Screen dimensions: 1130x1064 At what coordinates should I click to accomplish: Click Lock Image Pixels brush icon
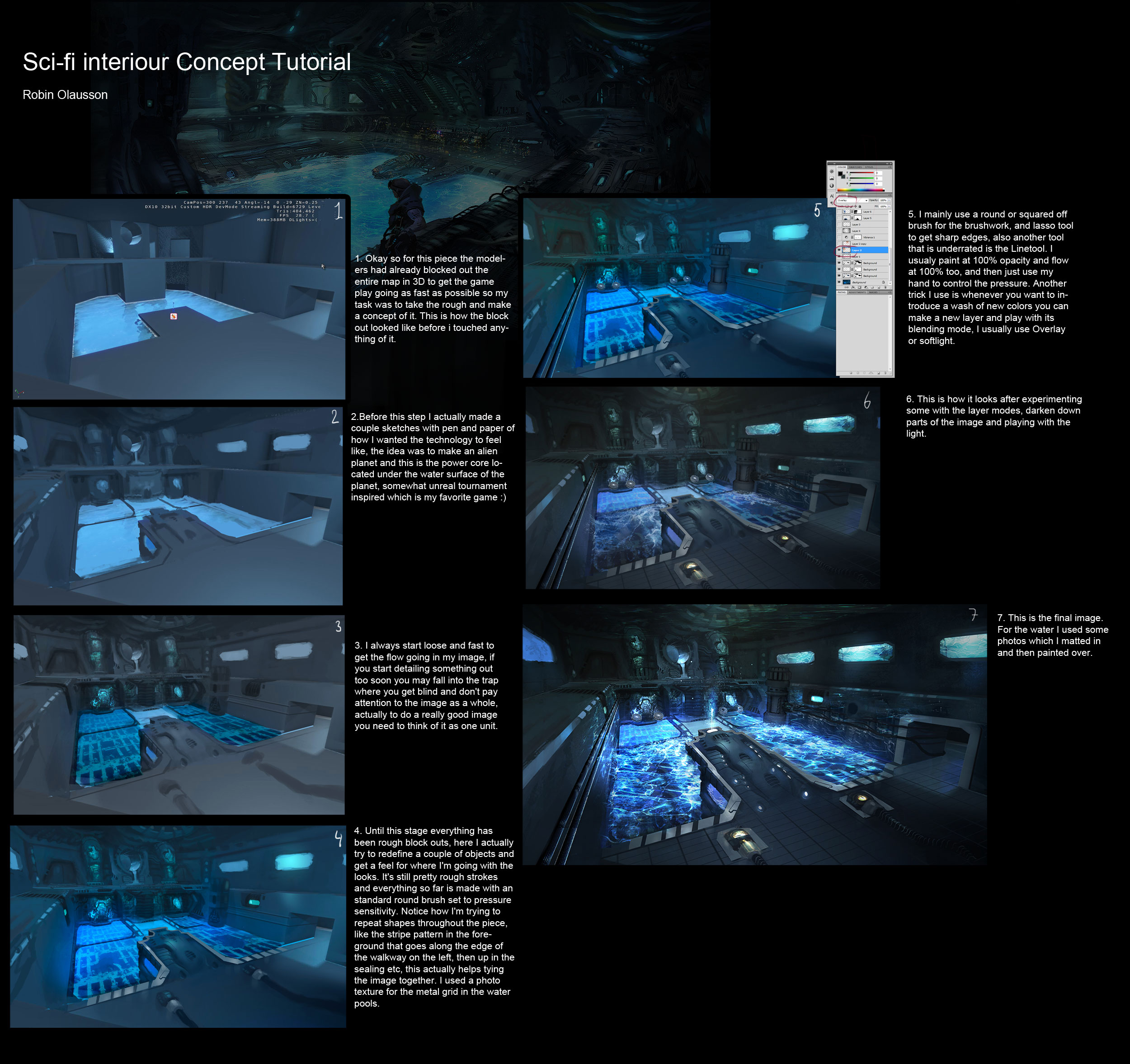852,206
